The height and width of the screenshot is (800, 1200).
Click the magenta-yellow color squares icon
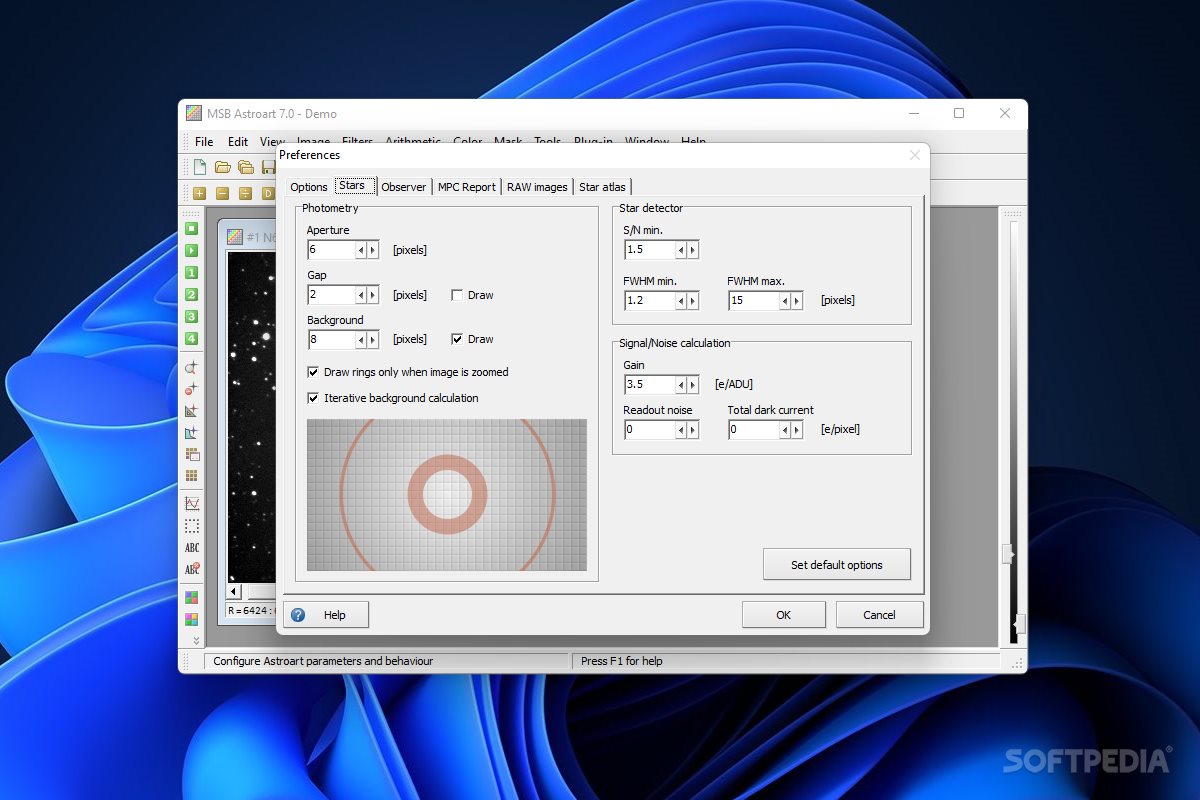pos(191,620)
